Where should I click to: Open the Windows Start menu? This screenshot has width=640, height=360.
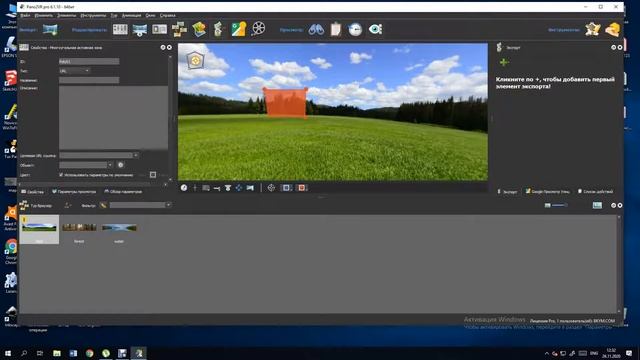(8, 353)
